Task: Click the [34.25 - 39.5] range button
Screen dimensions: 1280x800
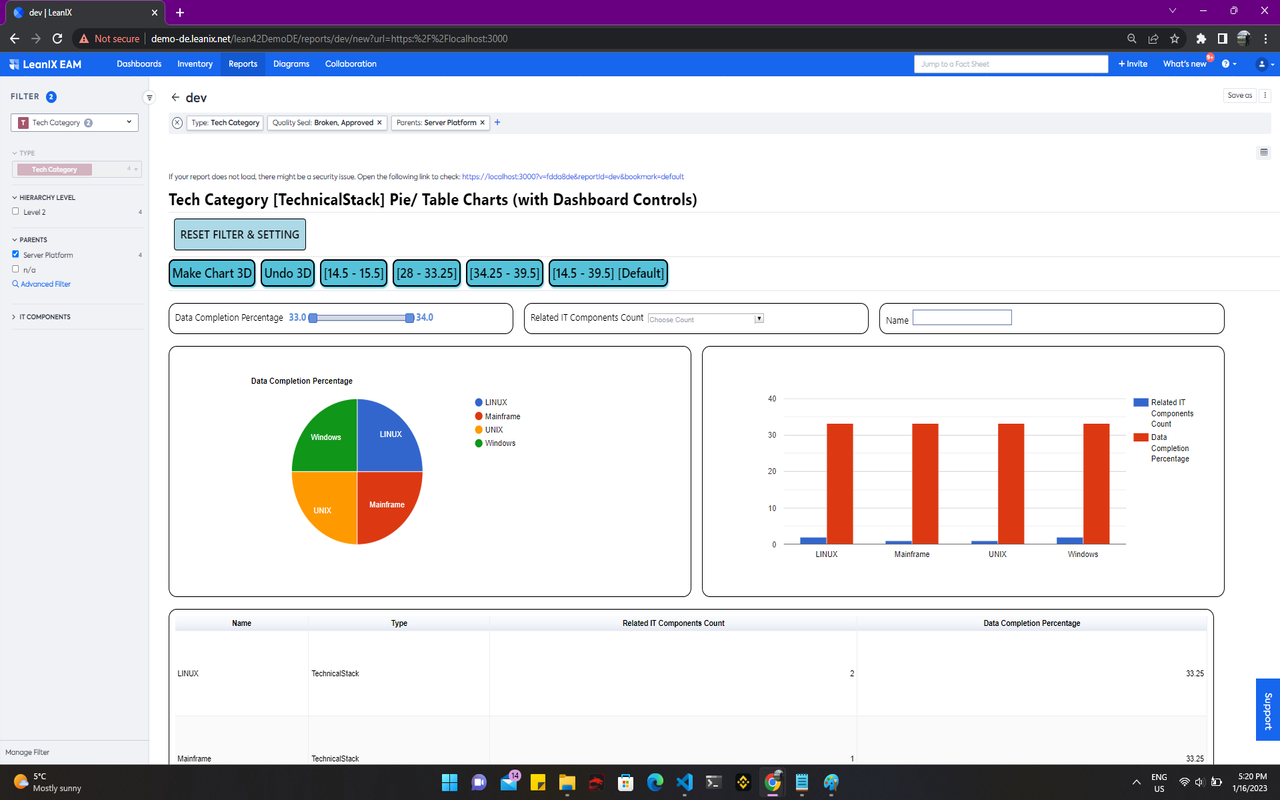Action: (505, 273)
